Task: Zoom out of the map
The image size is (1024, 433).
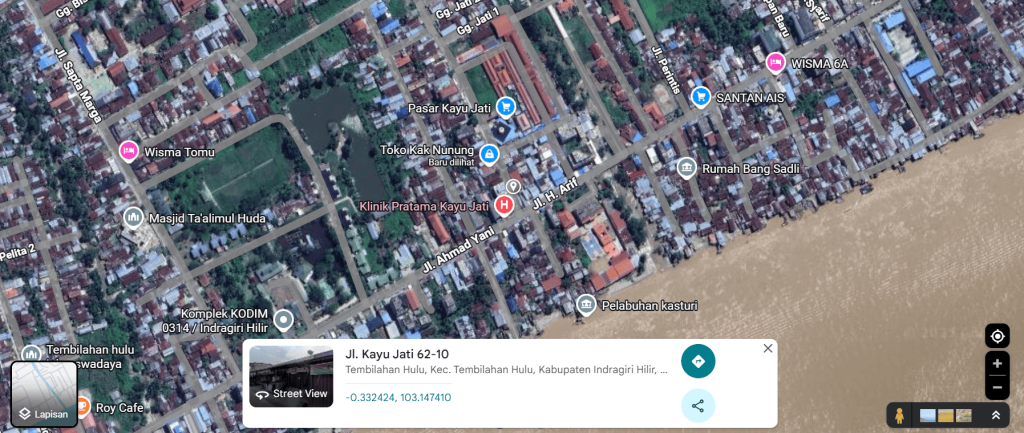Action: (x=997, y=387)
